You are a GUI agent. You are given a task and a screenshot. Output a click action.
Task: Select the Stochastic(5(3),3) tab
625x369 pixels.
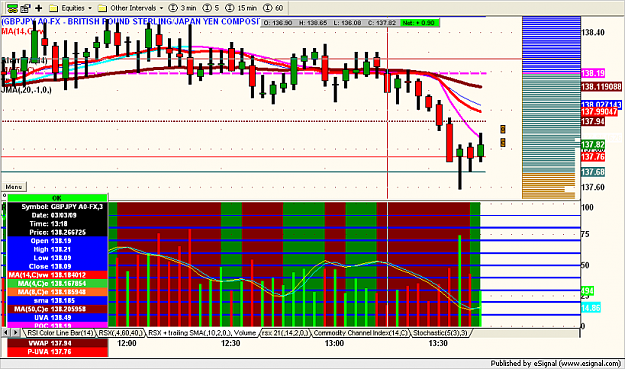coord(440,333)
